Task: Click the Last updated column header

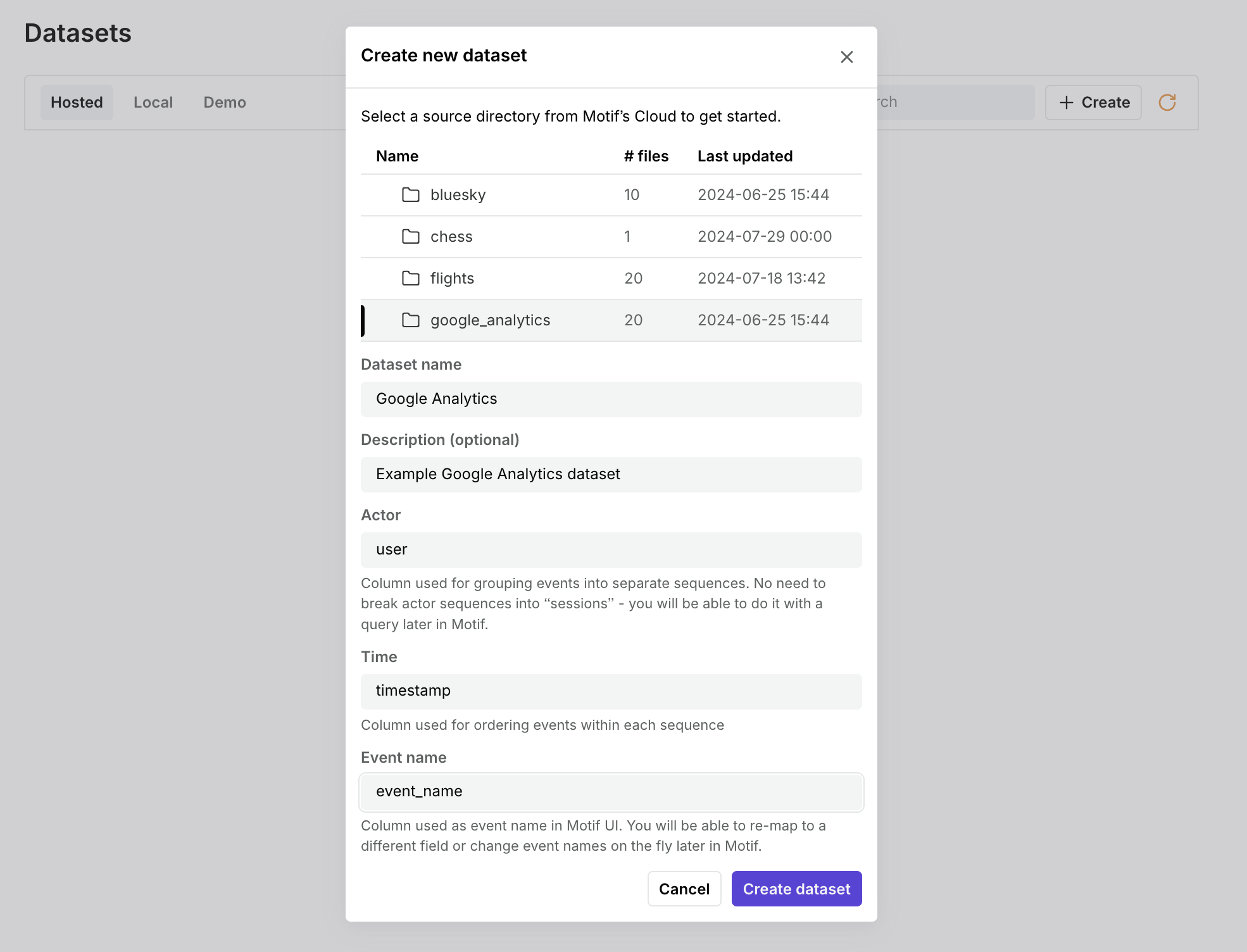Action: (745, 156)
